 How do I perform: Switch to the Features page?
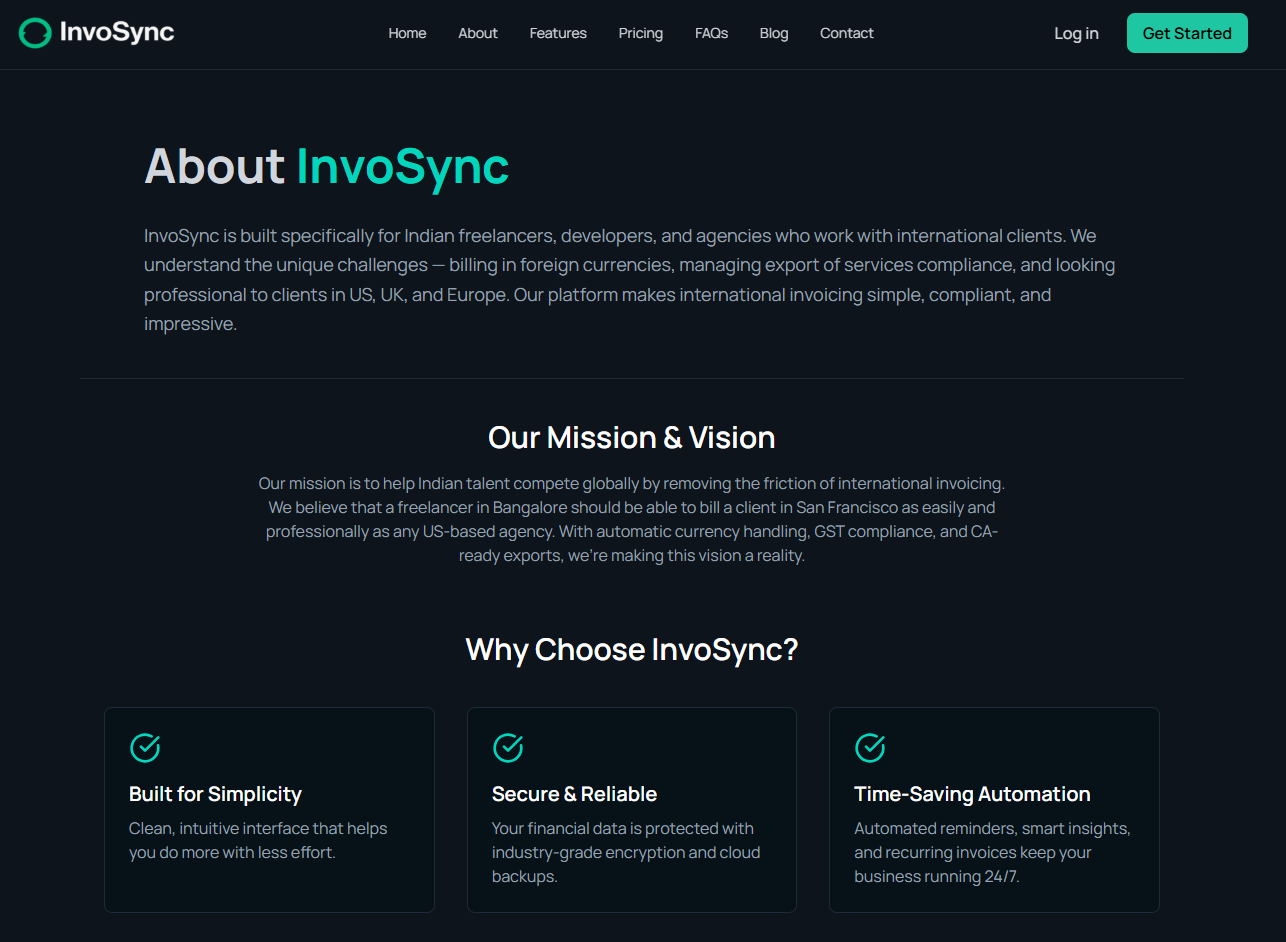point(558,33)
